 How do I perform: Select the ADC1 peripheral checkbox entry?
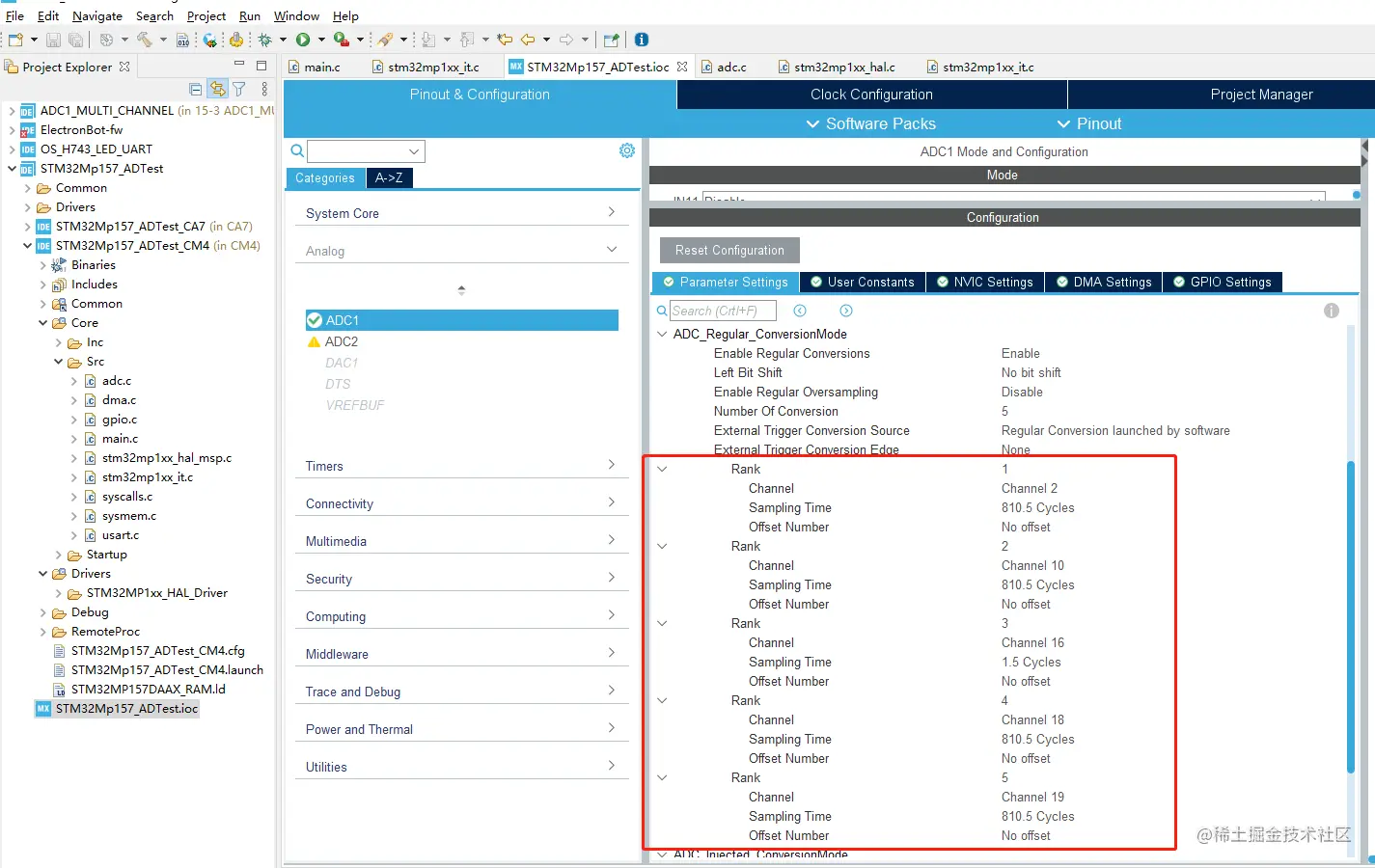(462, 320)
